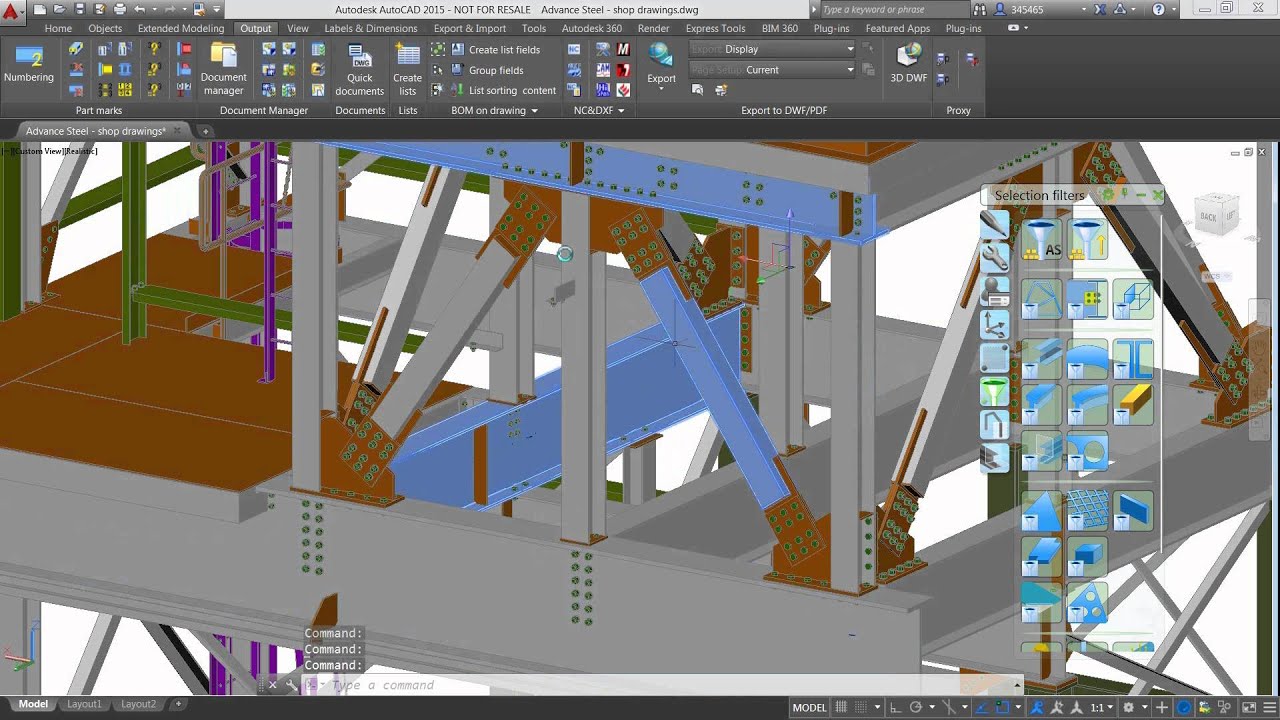1280x720 pixels.
Task: Select the AS objects selection filter
Action: tap(1041, 241)
